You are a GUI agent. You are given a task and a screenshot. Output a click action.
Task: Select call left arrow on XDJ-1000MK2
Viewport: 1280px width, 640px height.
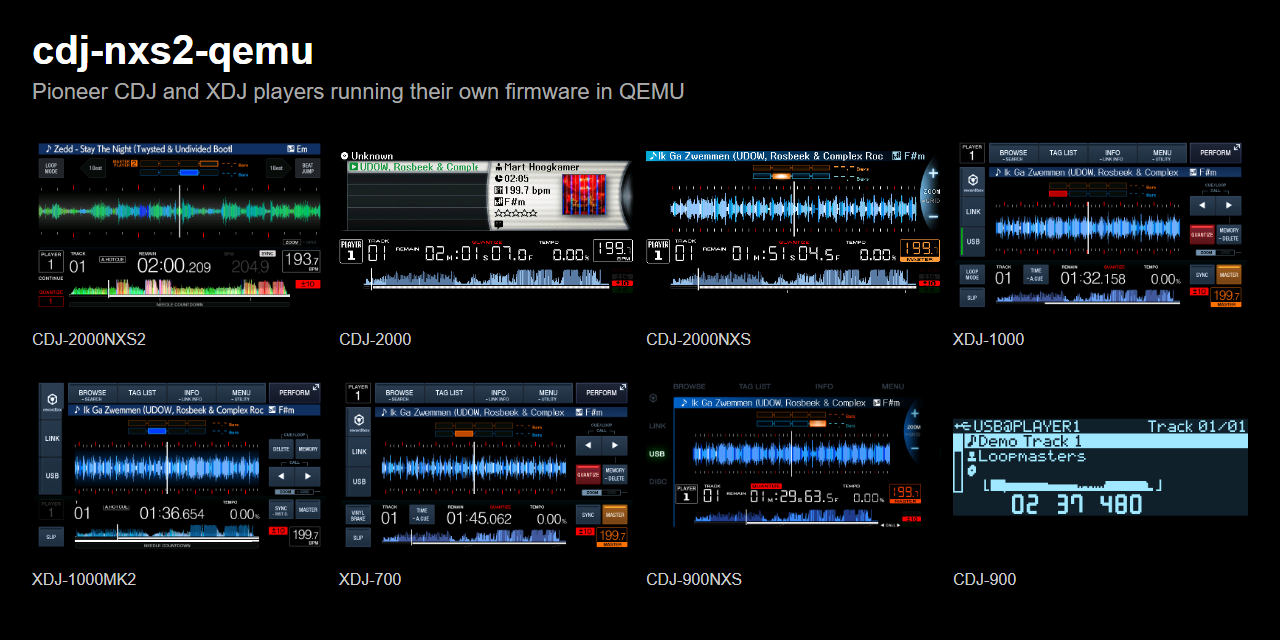[x=281, y=477]
